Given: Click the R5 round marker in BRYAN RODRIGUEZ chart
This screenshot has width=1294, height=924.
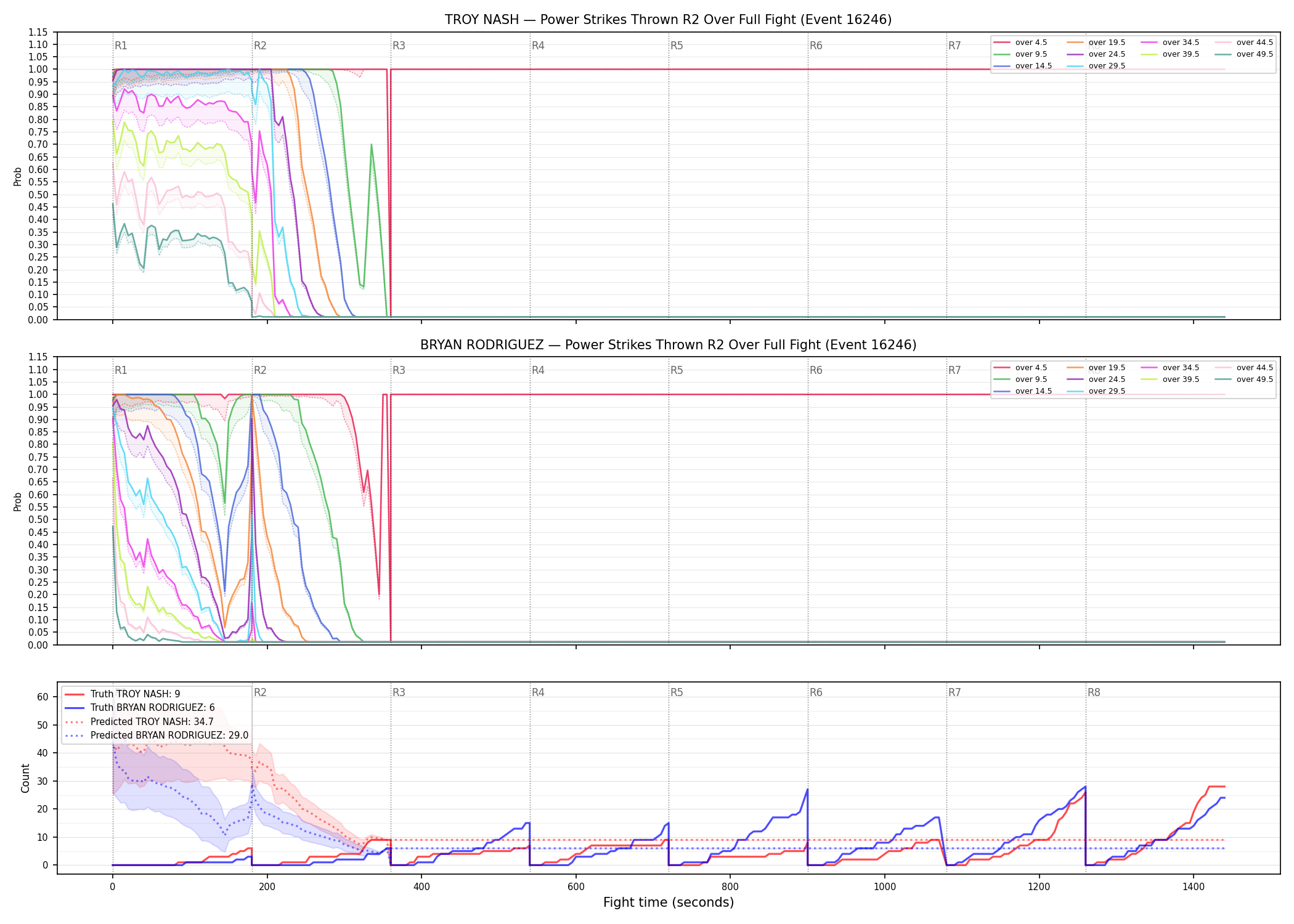Looking at the screenshot, I should [x=677, y=370].
